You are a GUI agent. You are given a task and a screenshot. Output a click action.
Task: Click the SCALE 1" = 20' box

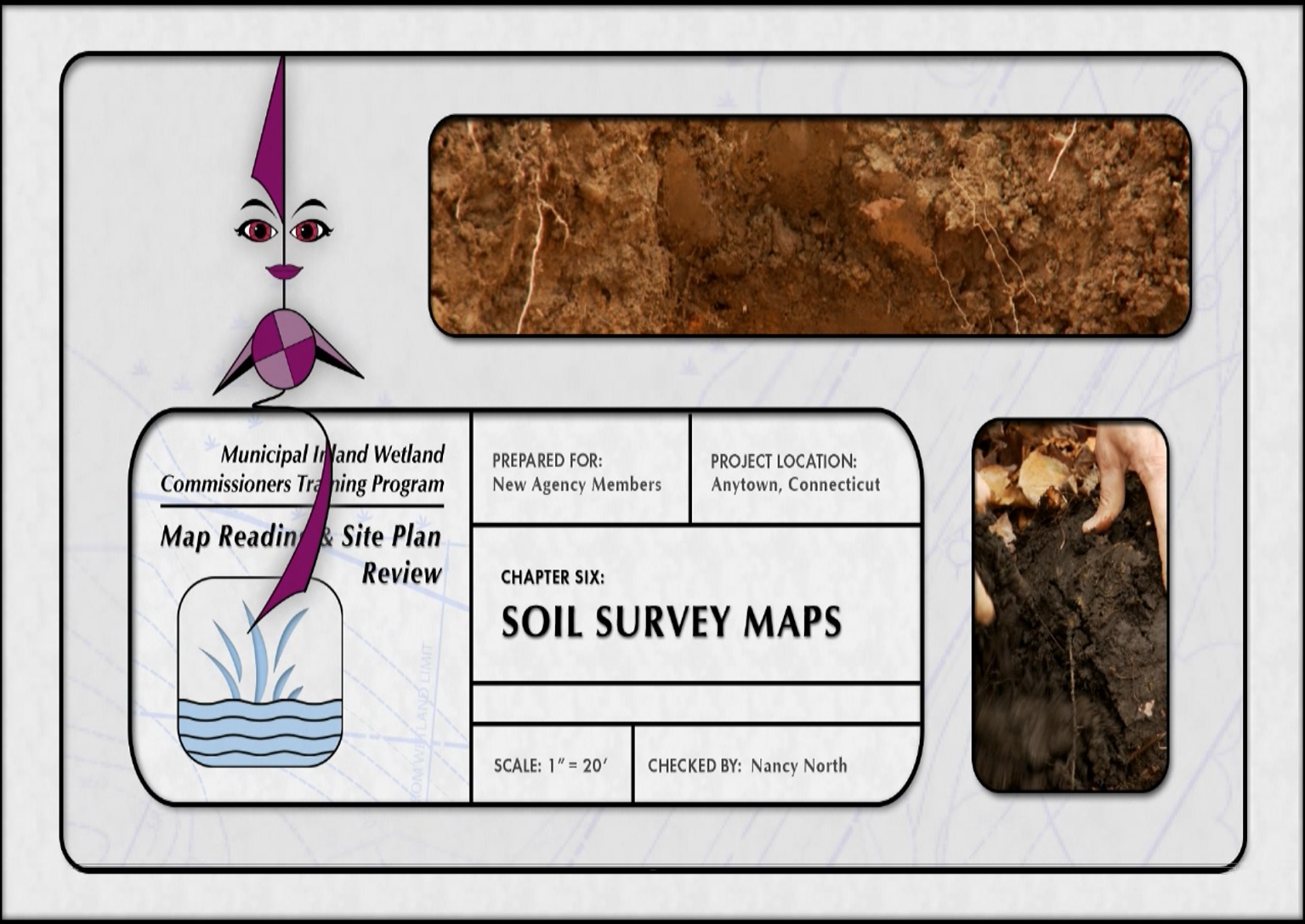(x=551, y=765)
